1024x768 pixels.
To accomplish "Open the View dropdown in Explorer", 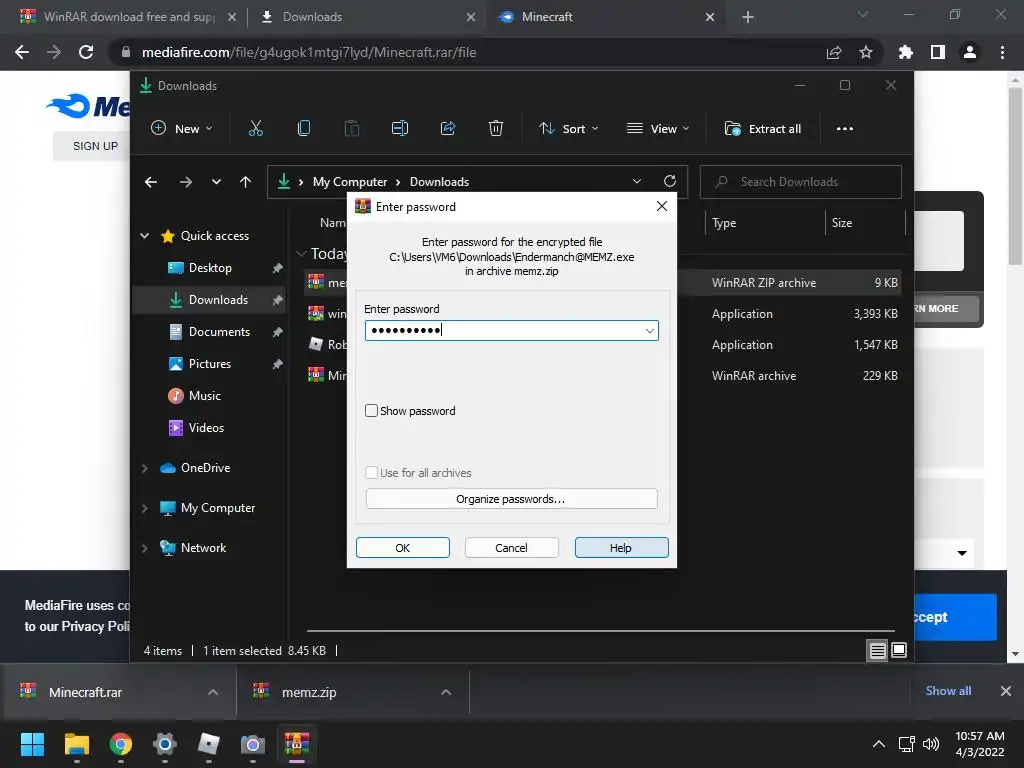I will tap(658, 129).
